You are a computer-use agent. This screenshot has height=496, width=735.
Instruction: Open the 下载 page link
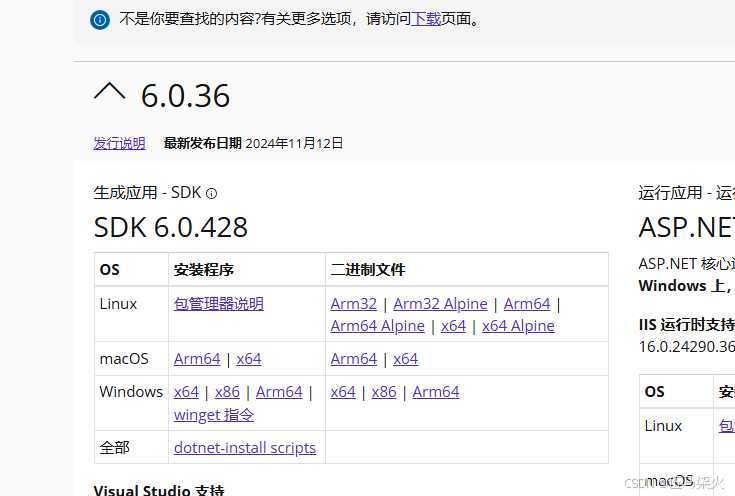(x=426, y=19)
